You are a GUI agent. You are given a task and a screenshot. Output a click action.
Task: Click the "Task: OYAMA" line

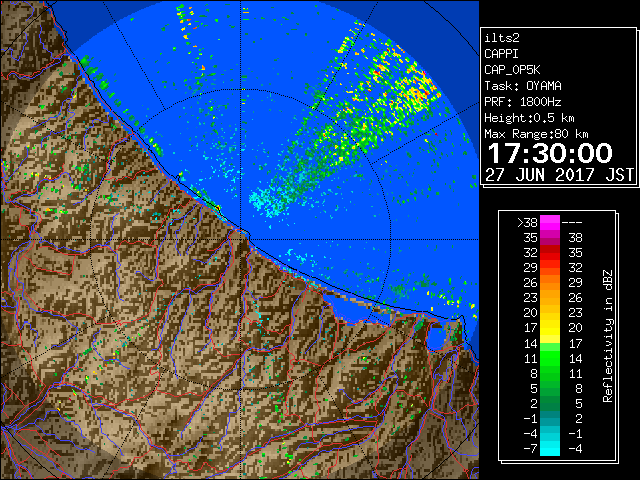point(523,86)
